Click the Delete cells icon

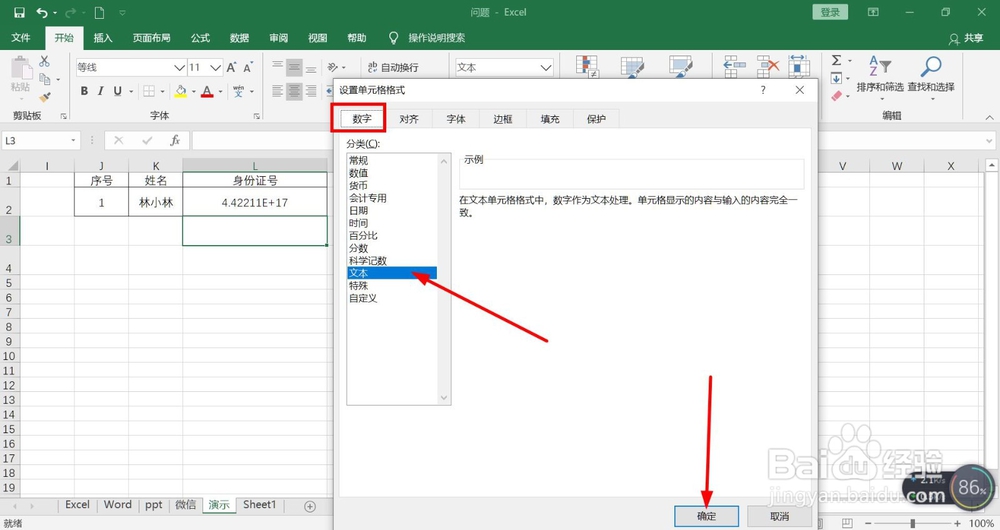[x=768, y=66]
